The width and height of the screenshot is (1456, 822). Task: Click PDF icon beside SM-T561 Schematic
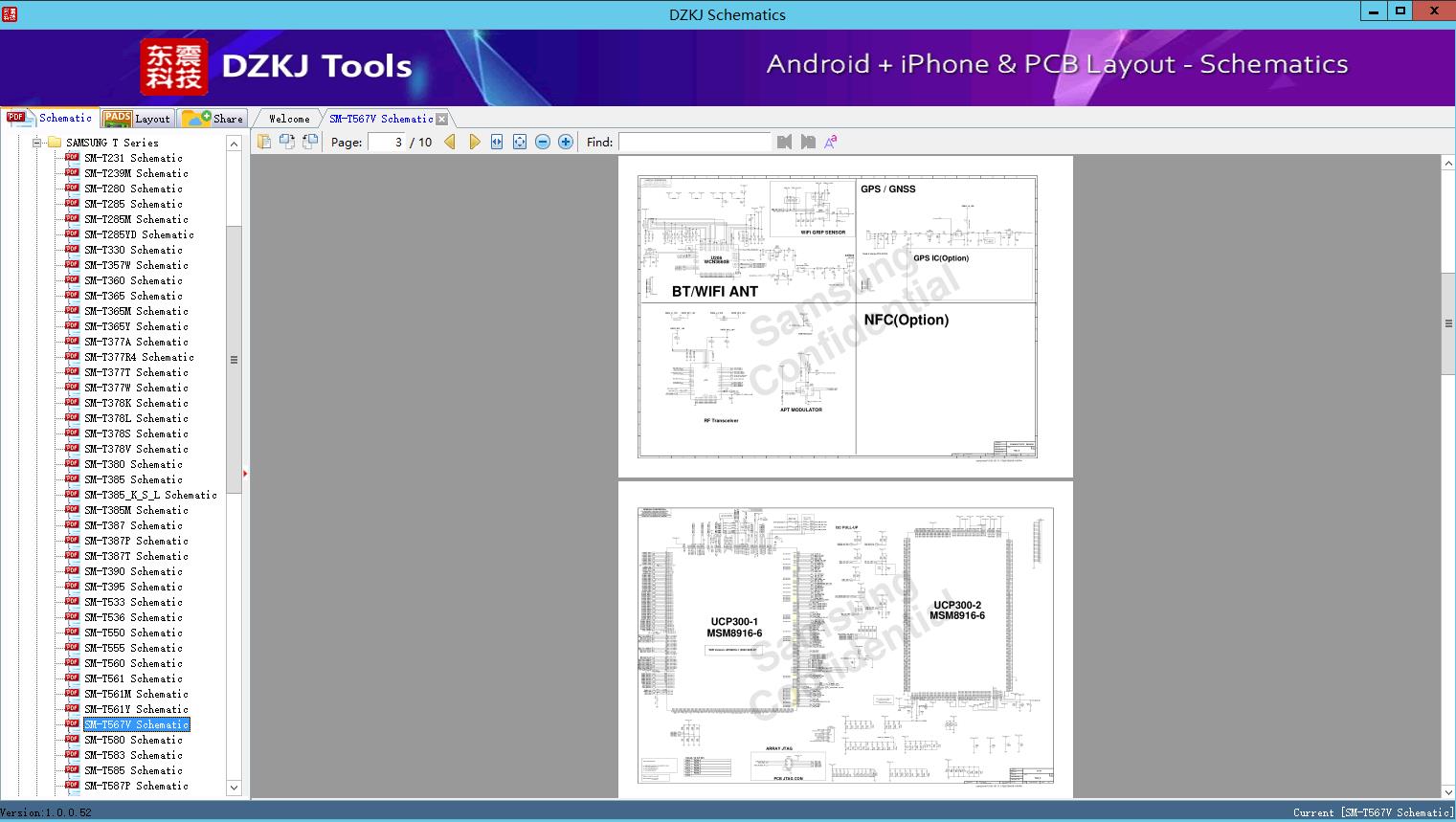pos(72,678)
